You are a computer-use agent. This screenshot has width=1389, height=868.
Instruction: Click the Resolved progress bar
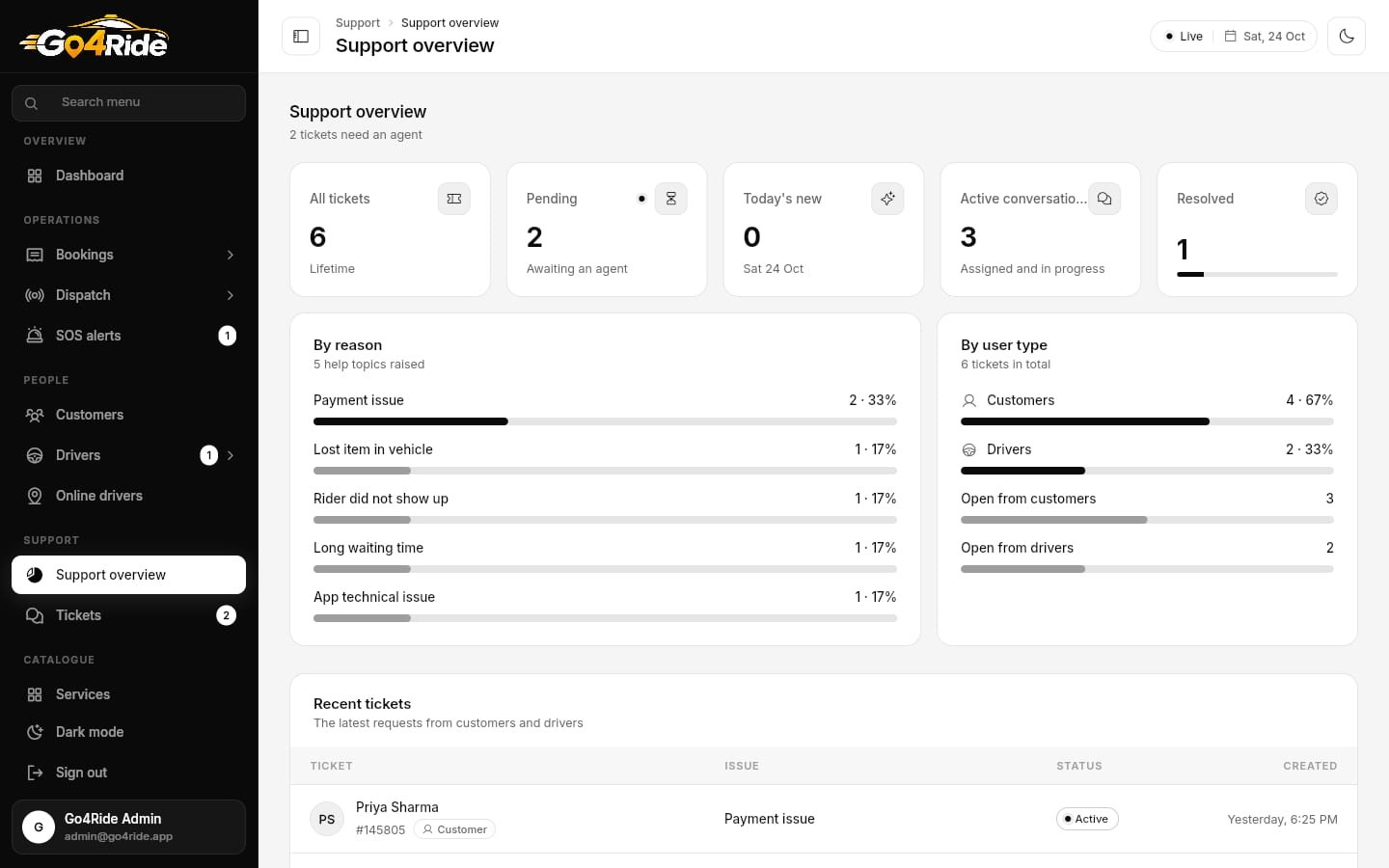pyautogui.click(x=1257, y=274)
